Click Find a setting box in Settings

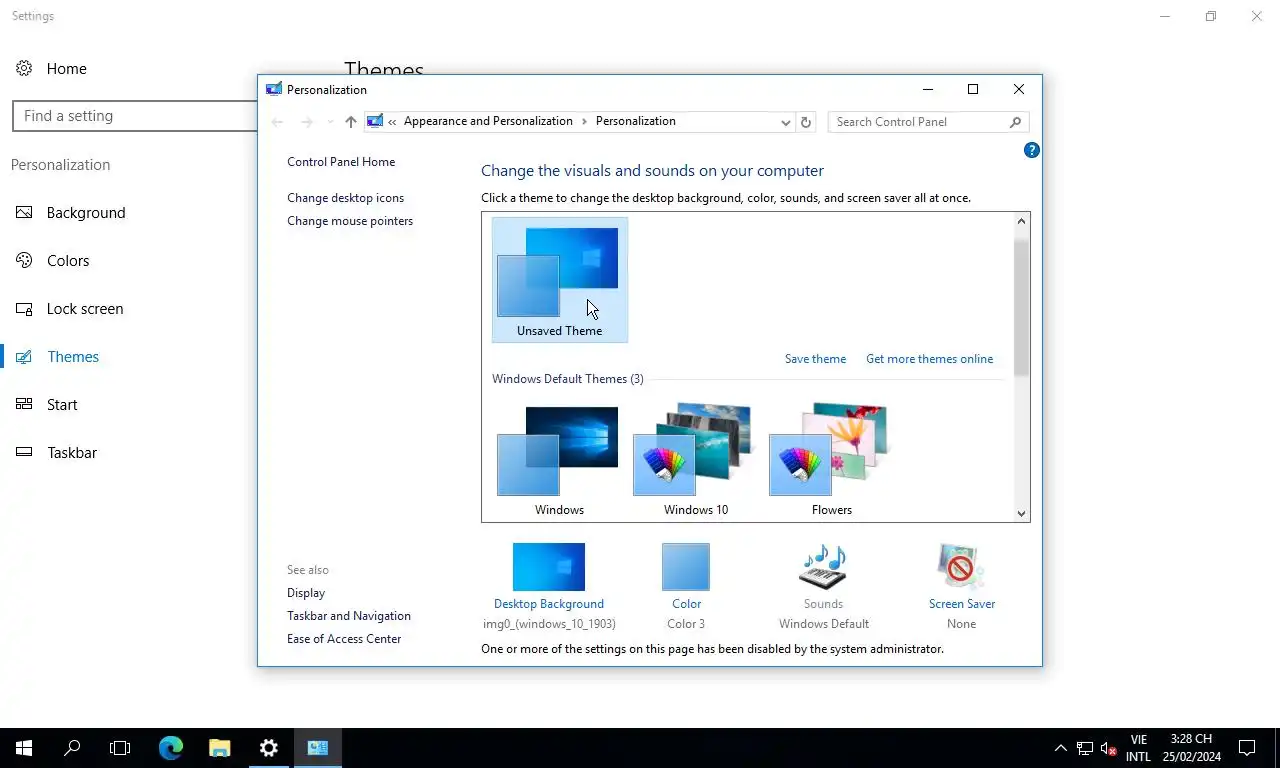(135, 116)
